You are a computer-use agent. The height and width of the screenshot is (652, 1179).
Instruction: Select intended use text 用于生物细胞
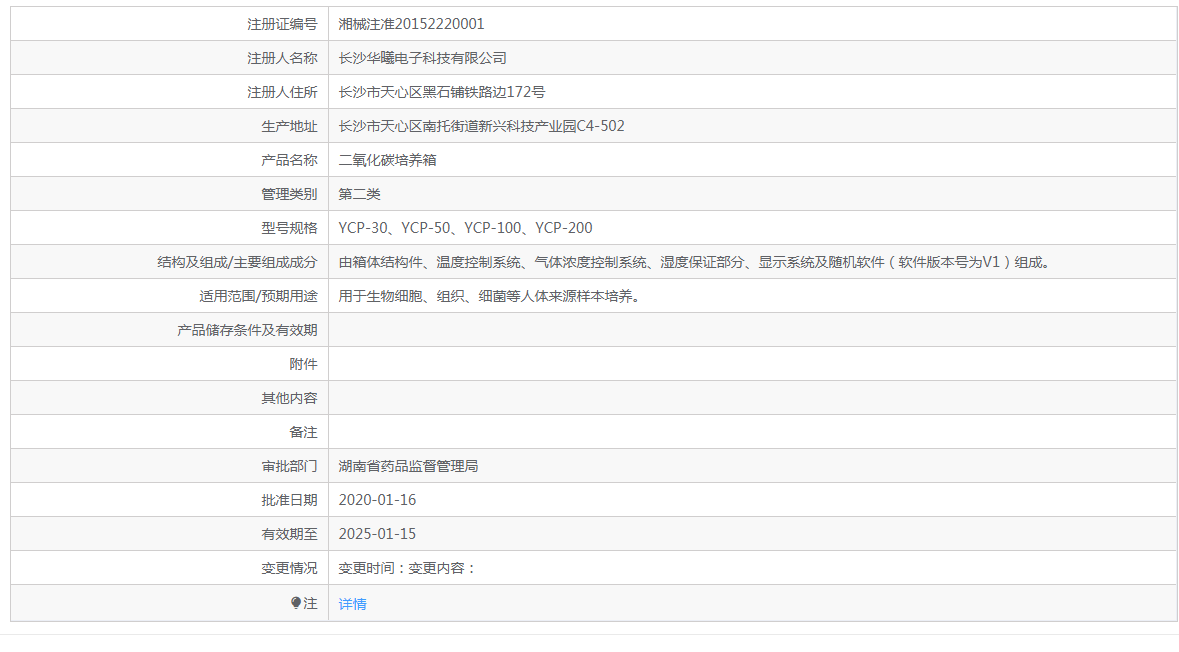492,296
